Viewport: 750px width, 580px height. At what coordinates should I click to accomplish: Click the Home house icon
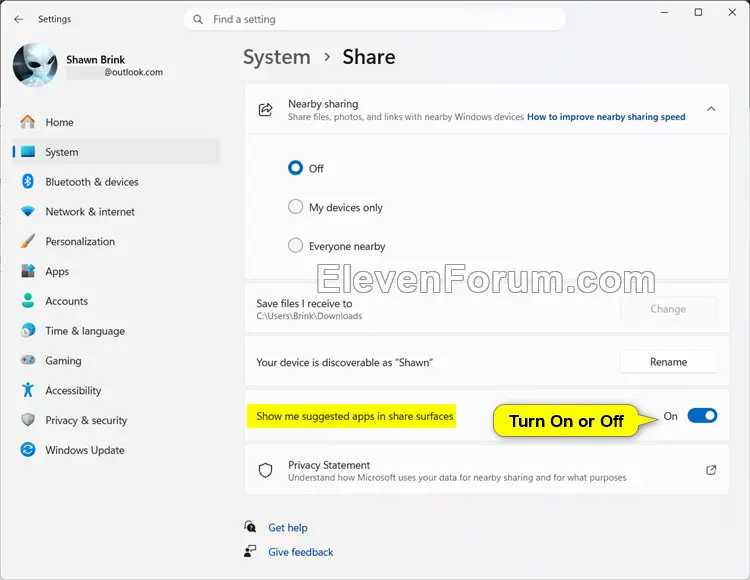point(28,122)
